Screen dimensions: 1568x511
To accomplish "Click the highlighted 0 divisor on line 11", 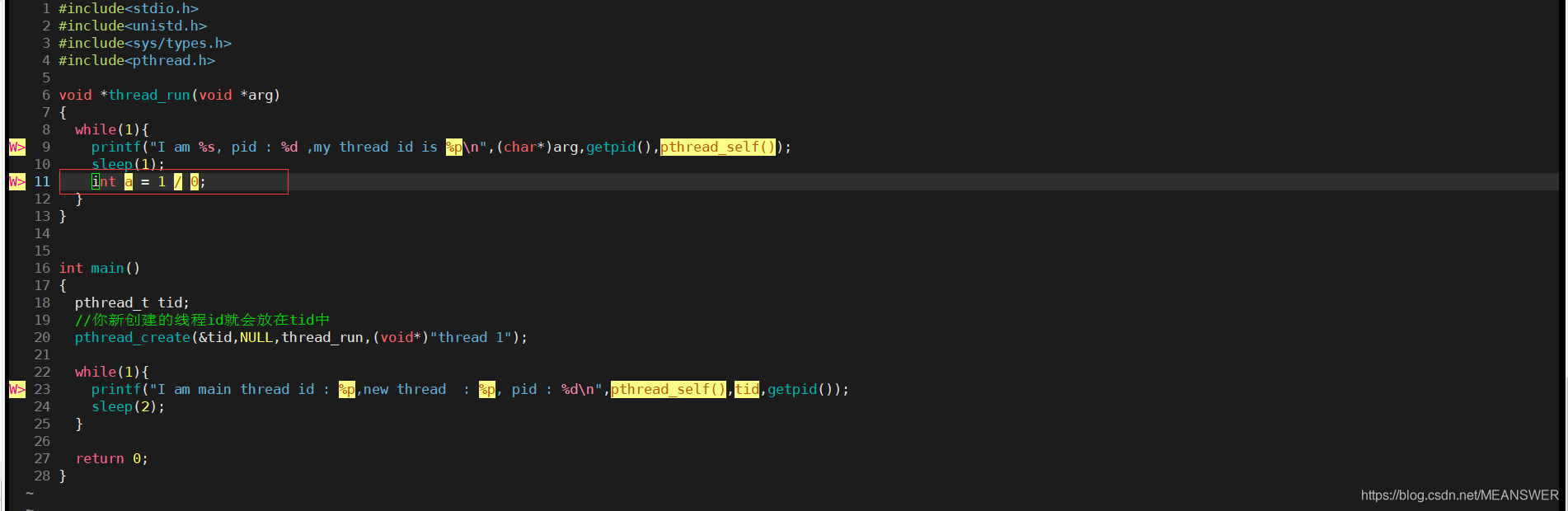I will [195, 181].
